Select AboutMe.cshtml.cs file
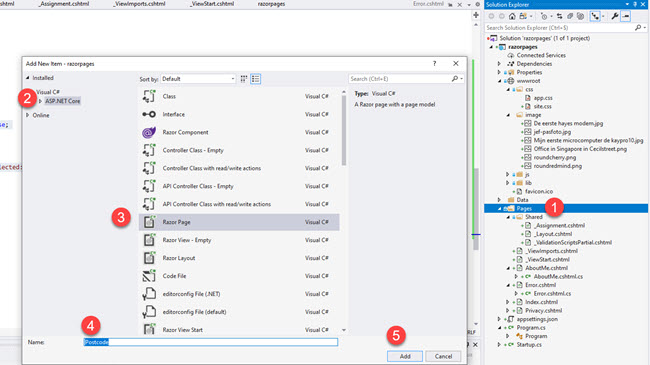 [x=558, y=277]
